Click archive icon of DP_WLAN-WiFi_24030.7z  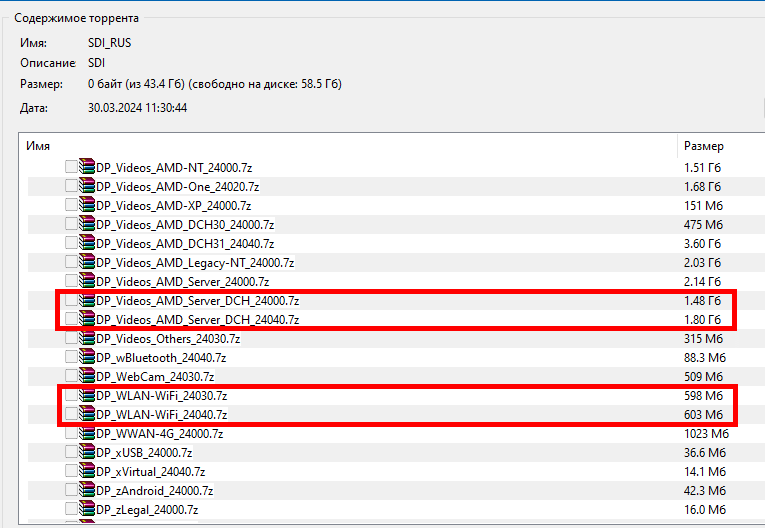(87, 395)
